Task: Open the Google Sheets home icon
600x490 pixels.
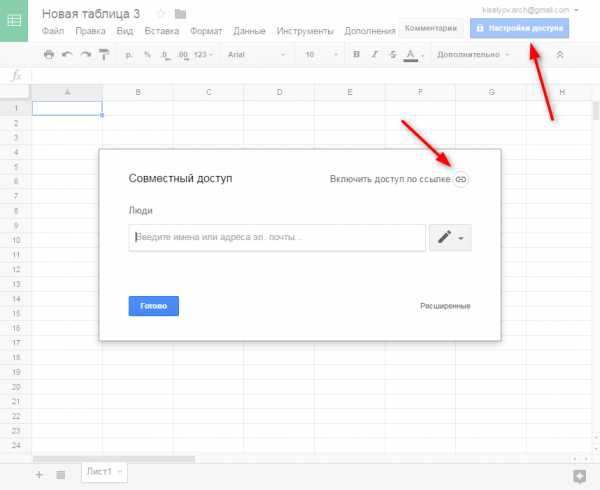Action: (x=14, y=21)
